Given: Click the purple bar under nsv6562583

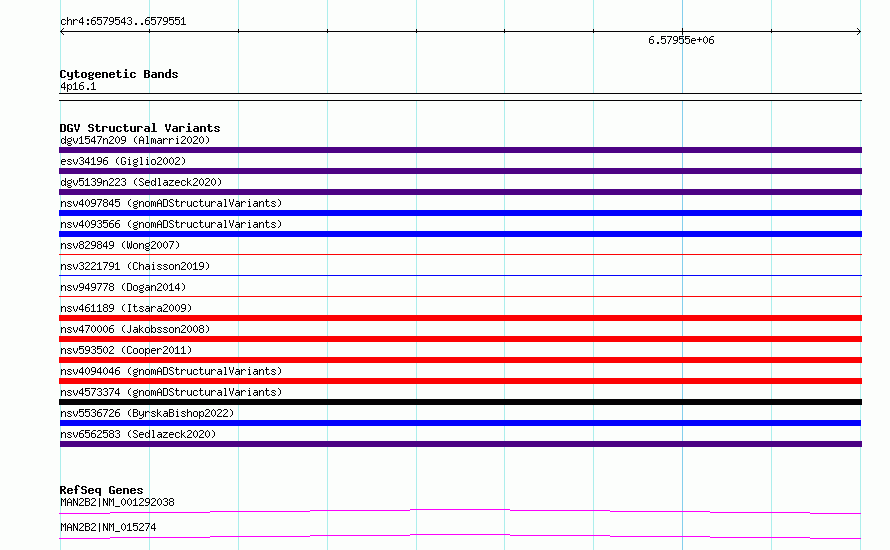Looking at the screenshot, I should [460, 444].
